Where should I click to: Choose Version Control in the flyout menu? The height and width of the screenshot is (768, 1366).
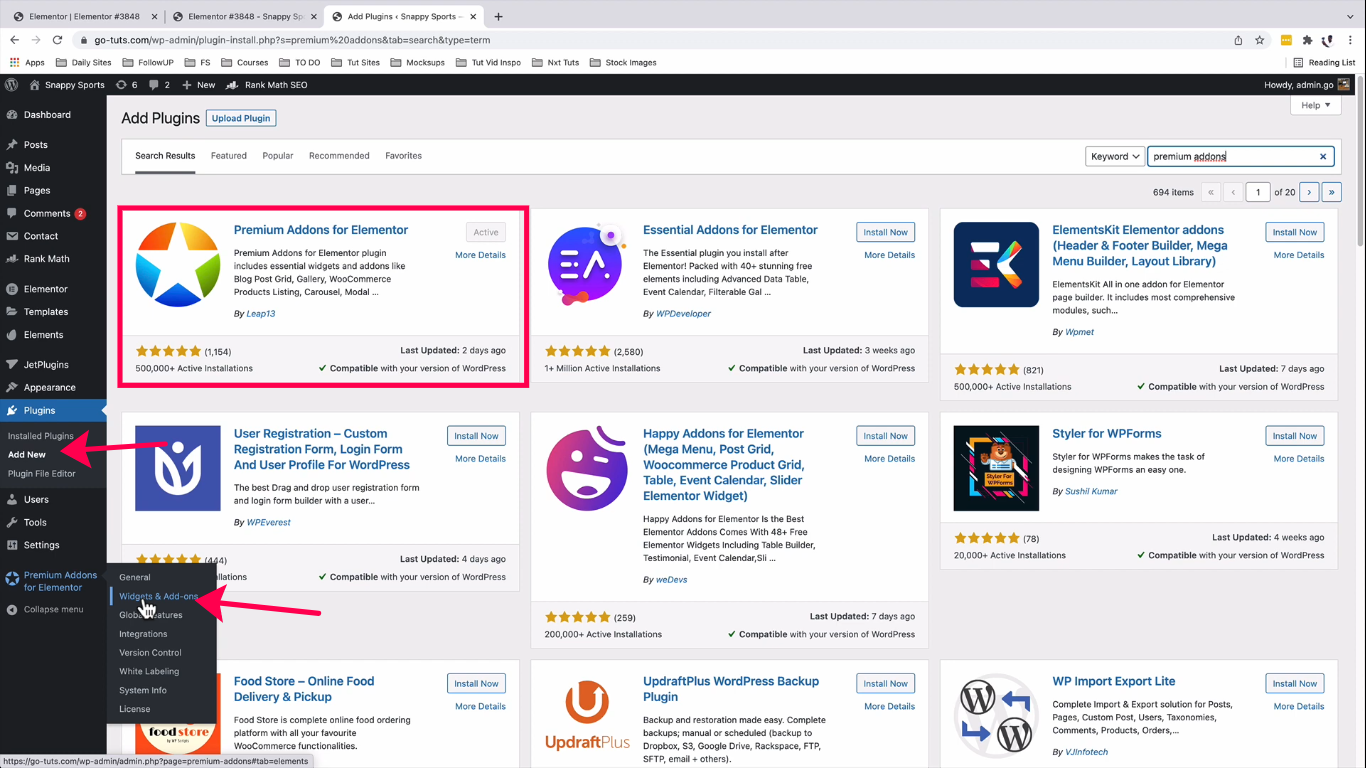(x=150, y=653)
